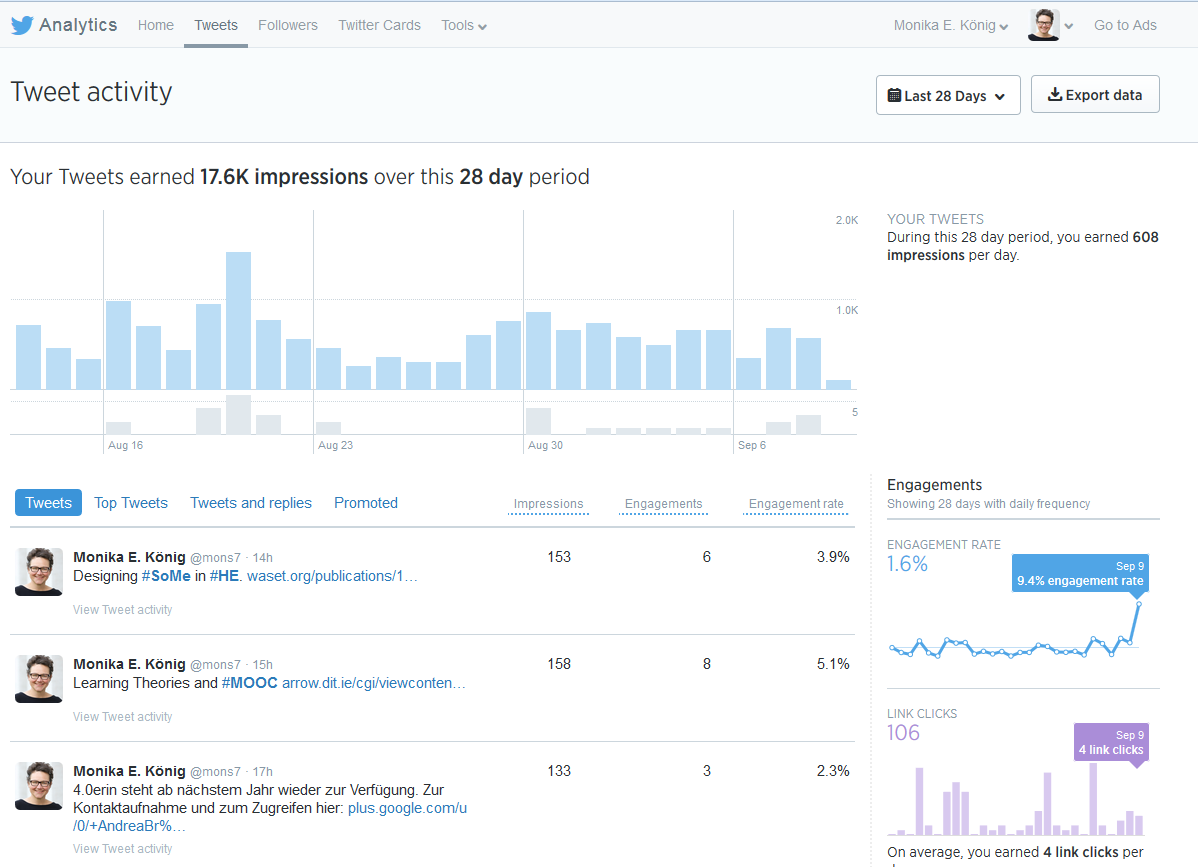Viewport: 1198px width, 867px height.
Task: Click the Export data button
Action: pos(1094,95)
